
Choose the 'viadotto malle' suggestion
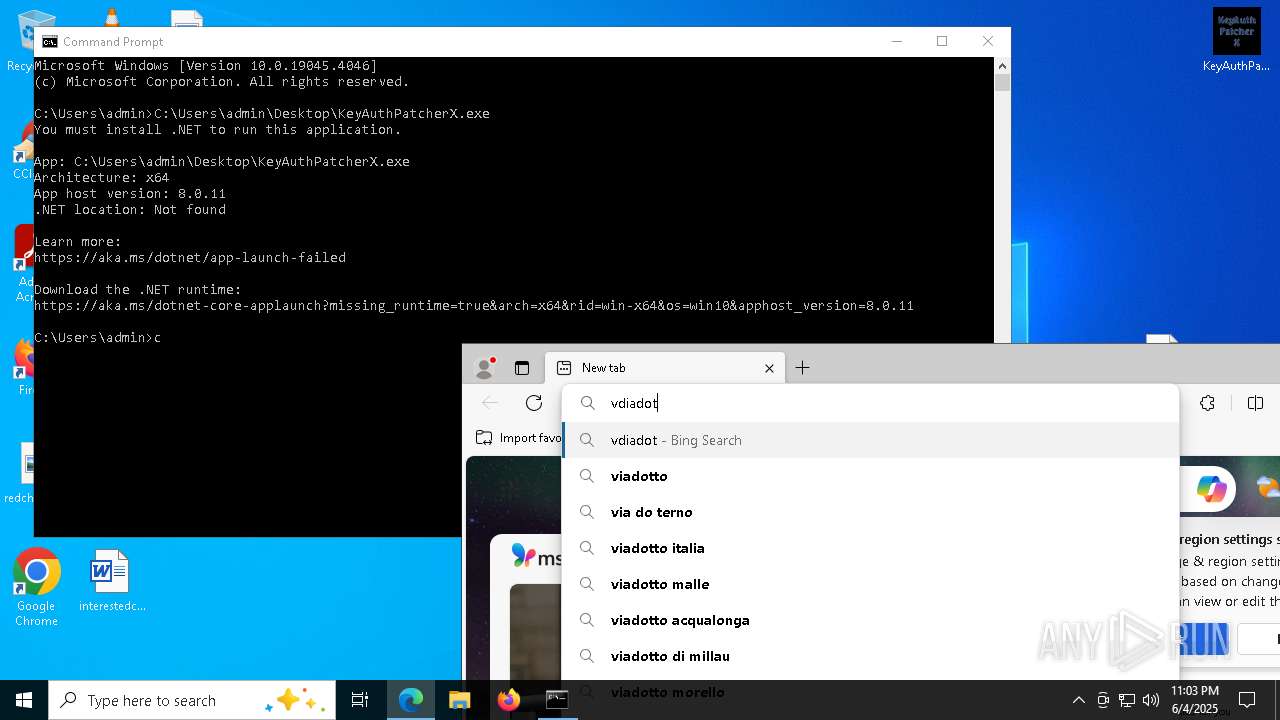[x=870, y=584]
